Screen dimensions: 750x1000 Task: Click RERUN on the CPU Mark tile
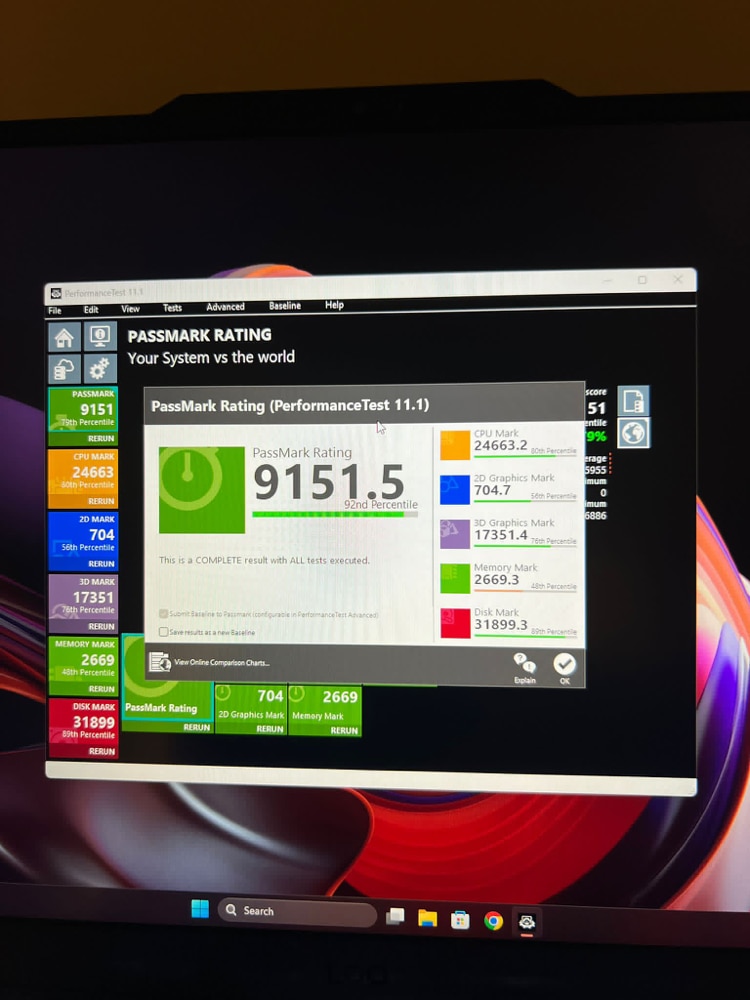[x=101, y=501]
